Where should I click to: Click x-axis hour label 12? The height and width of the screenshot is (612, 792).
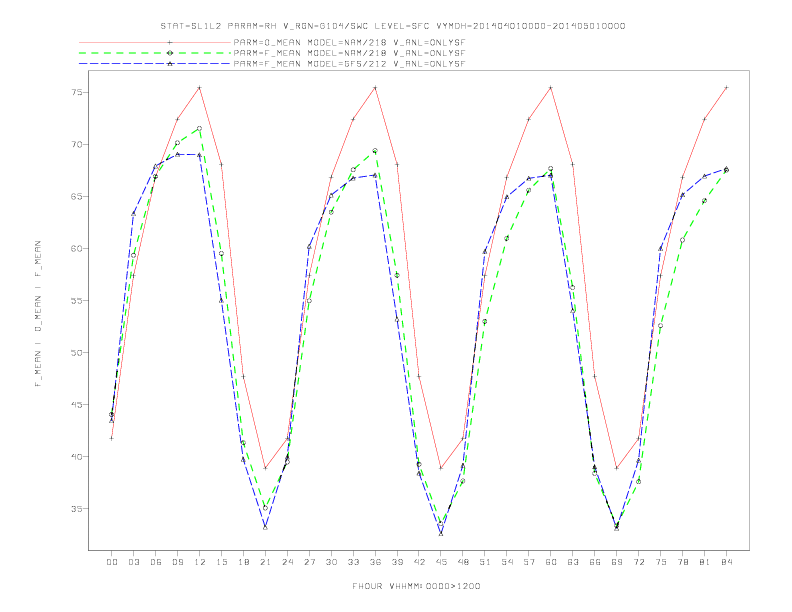click(x=200, y=562)
